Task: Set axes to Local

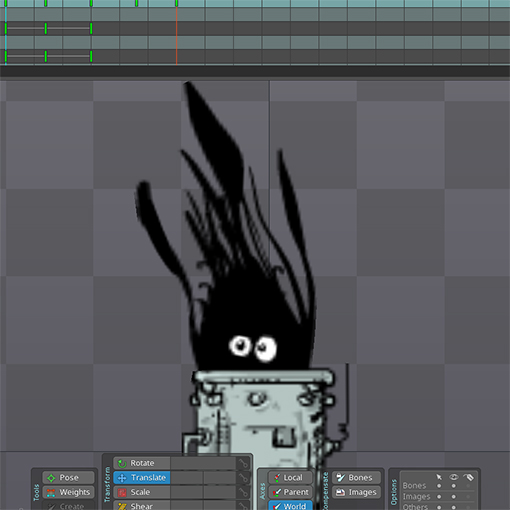Action: click(290, 478)
